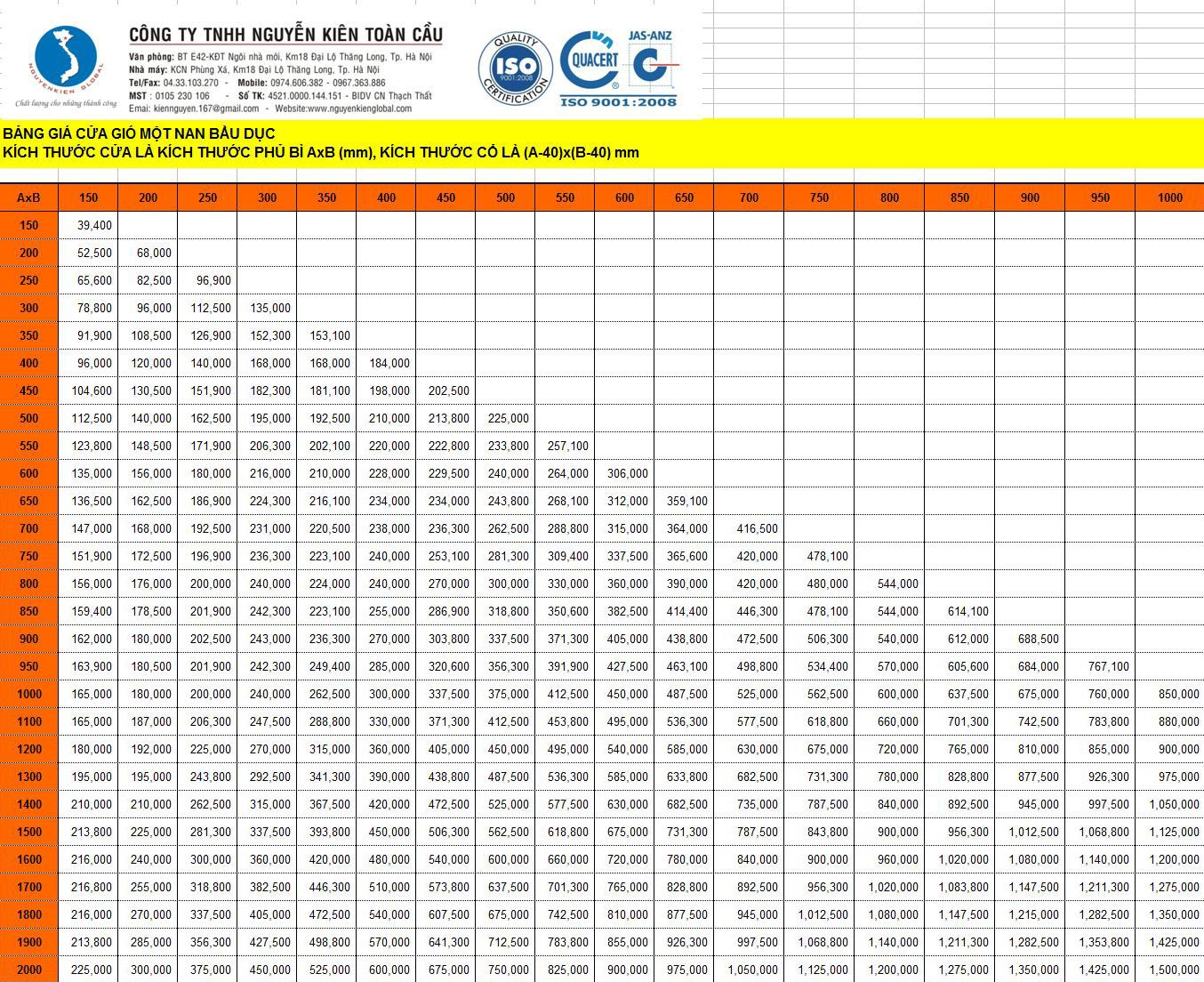Select cell with value 39,400
The height and width of the screenshot is (982, 1204).
coord(88,225)
